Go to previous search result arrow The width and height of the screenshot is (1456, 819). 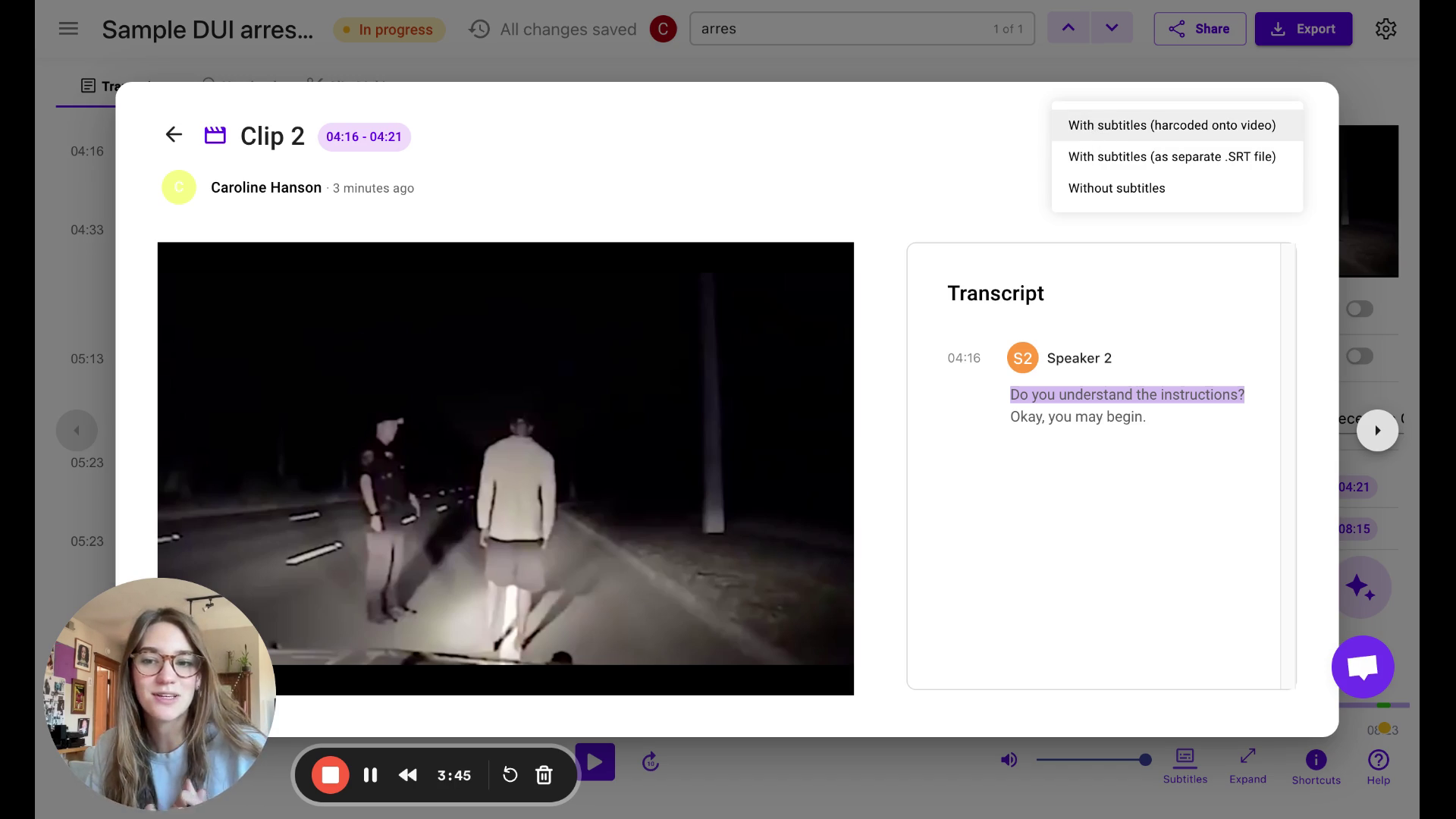click(x=1068, y=29)
